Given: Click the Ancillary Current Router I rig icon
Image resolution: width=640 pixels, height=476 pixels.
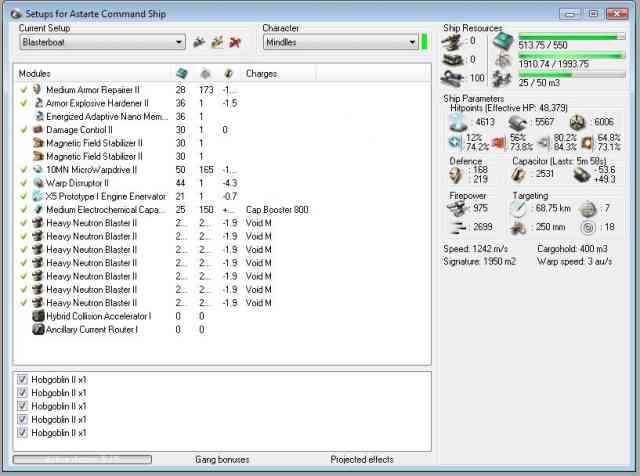Looking at the screenshot, I should (38, 329).
